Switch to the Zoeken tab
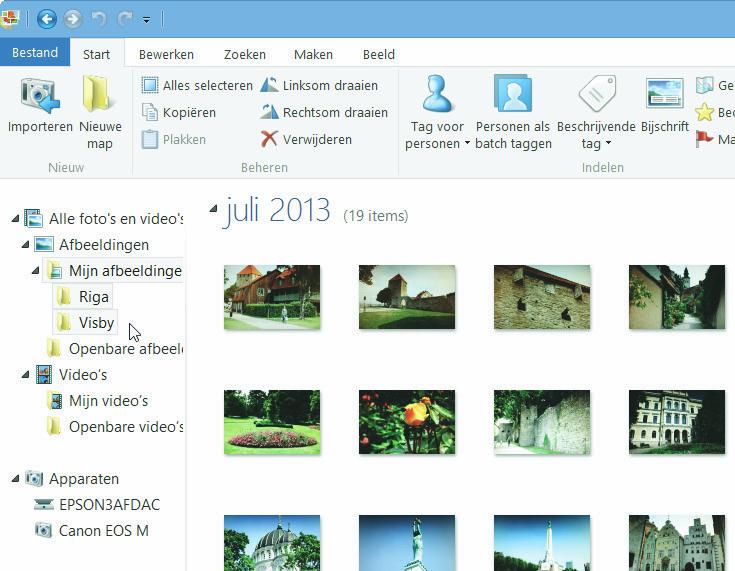The height and width of the screenshot is (571, 735). (245, 54)
